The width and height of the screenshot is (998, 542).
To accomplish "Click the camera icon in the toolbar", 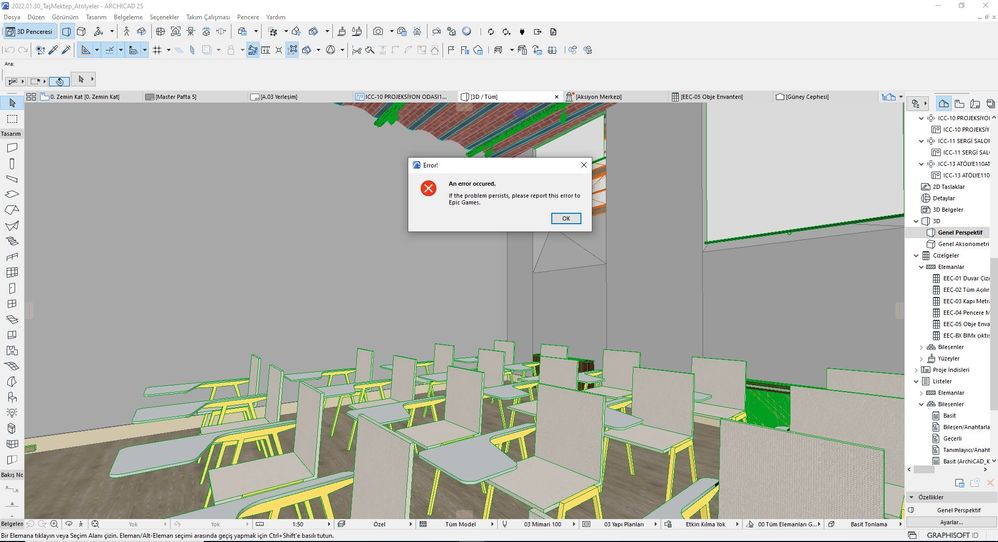I will click(378, 32).
